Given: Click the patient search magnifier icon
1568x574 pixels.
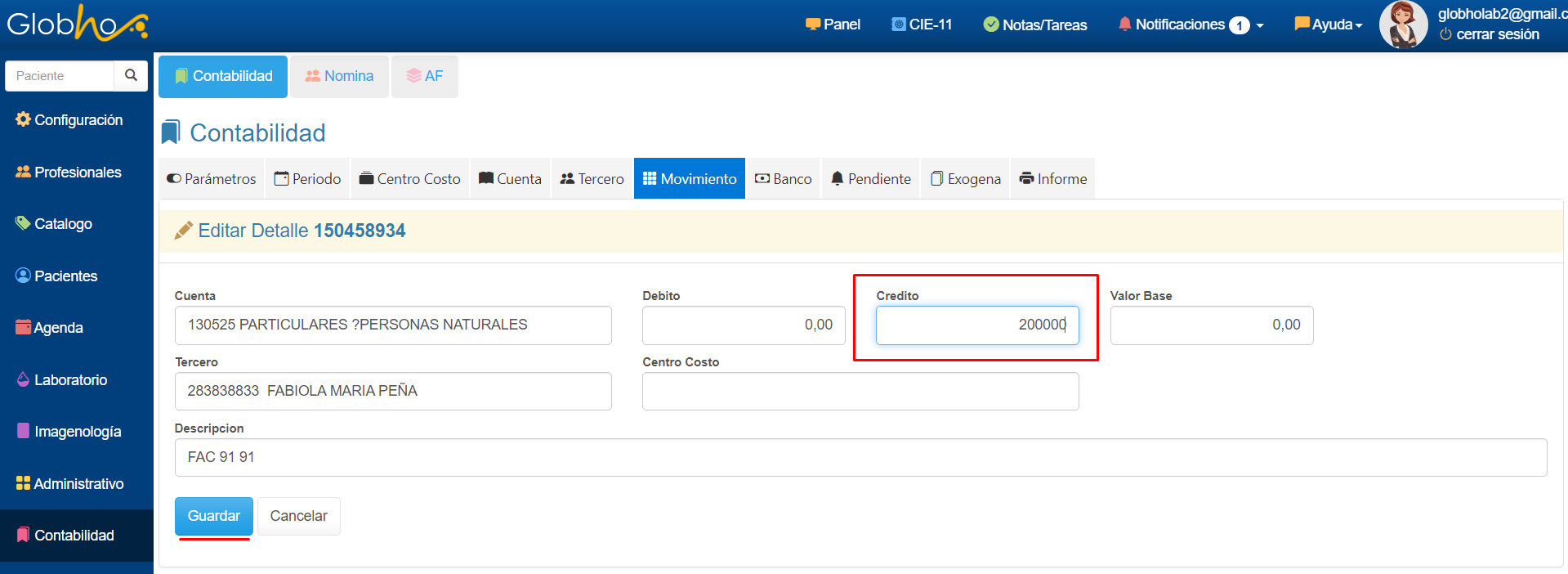Looking at the screenshot, I should [131, 75].
